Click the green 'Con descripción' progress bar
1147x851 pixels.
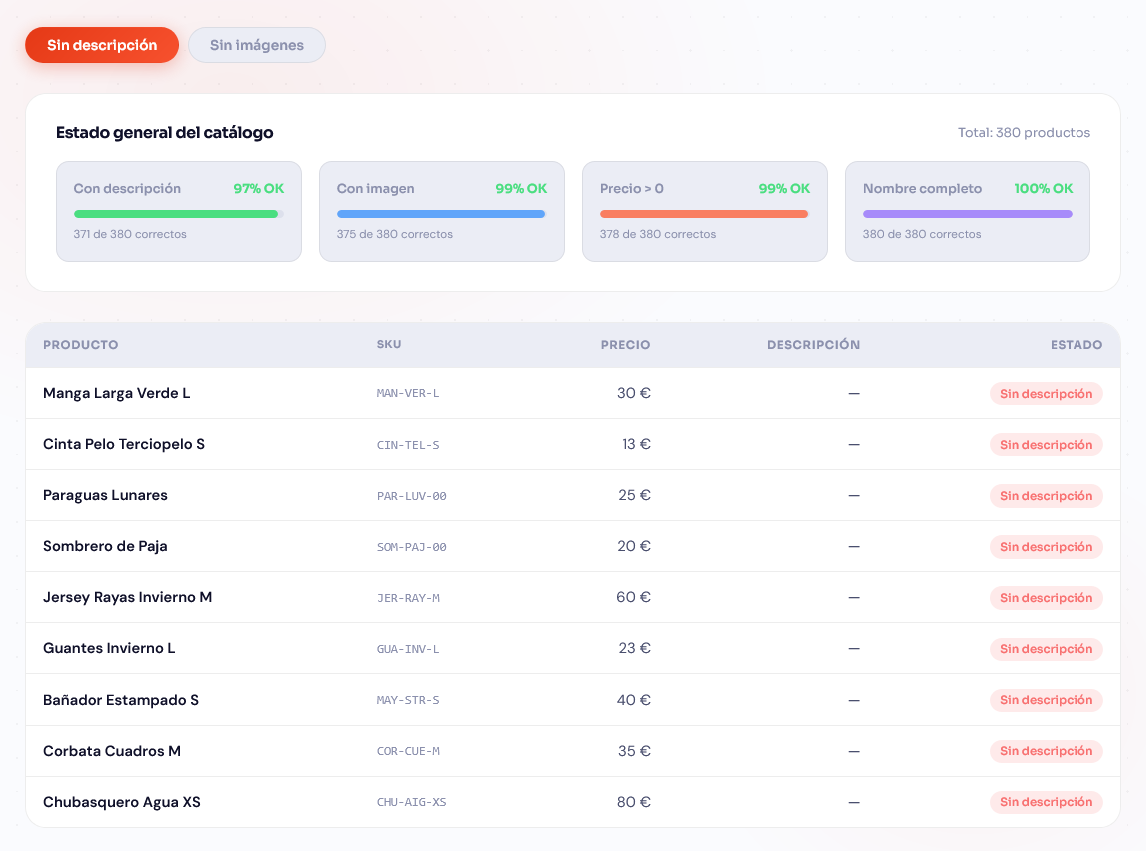coord(178,214)
